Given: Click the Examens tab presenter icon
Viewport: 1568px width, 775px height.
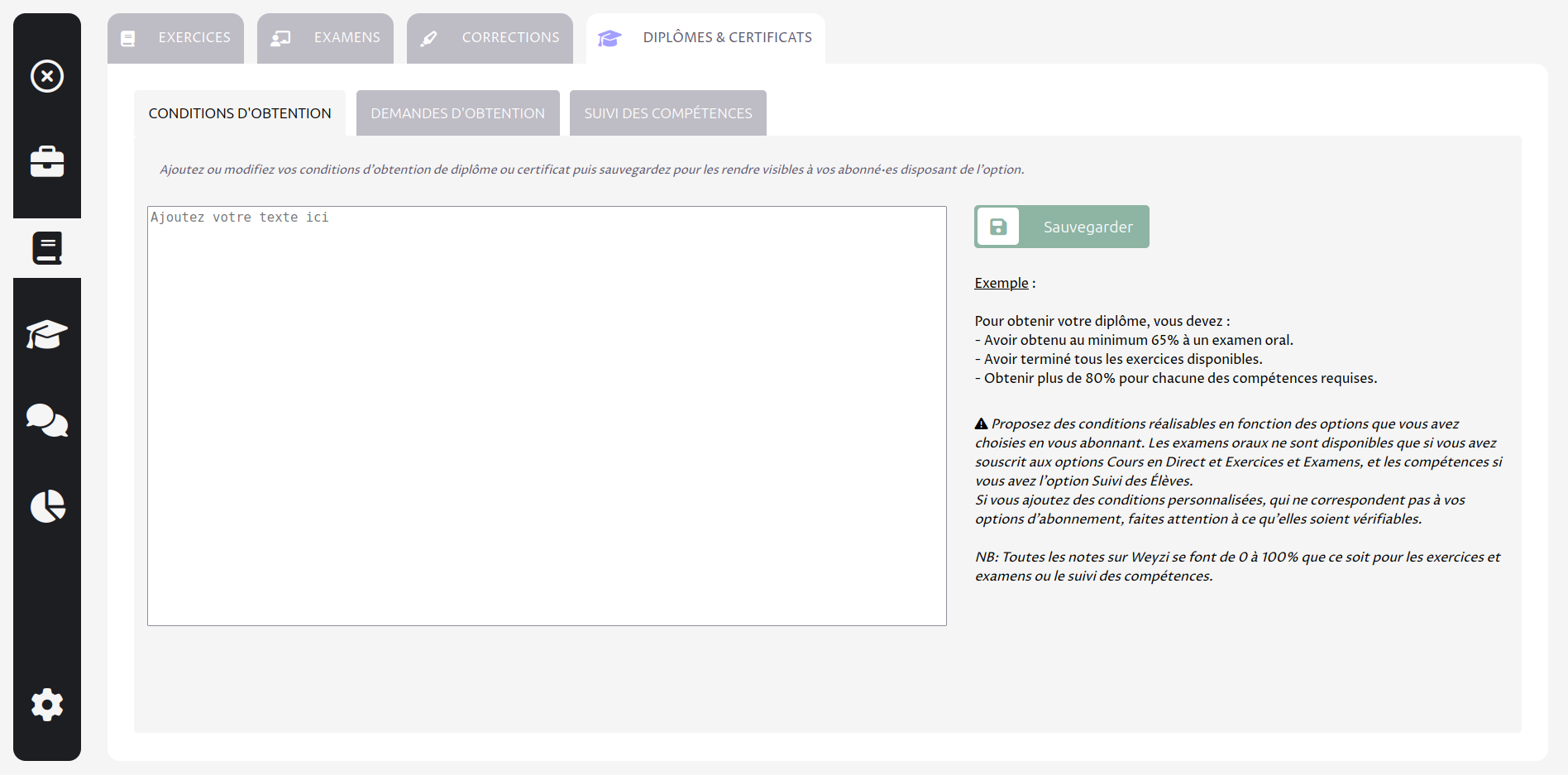Looking at the screenshot, I should [281, 39].
